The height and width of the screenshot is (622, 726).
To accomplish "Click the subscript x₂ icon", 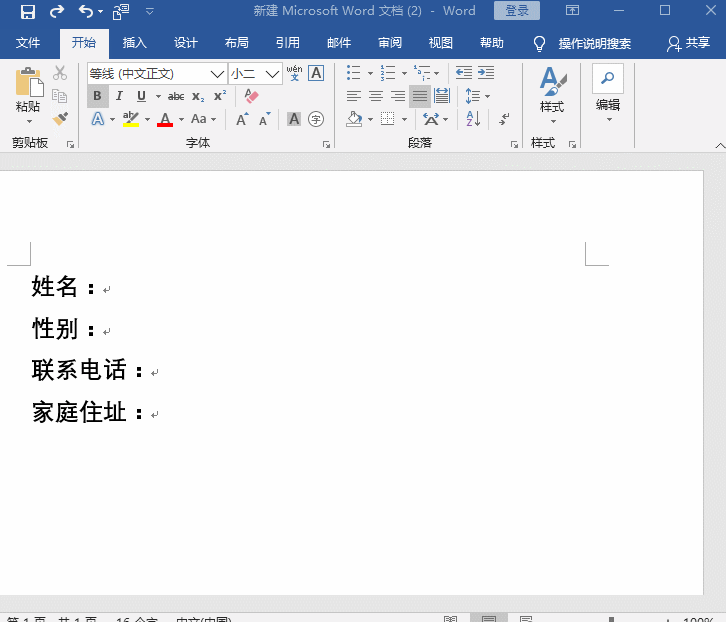I will [198, 96].
